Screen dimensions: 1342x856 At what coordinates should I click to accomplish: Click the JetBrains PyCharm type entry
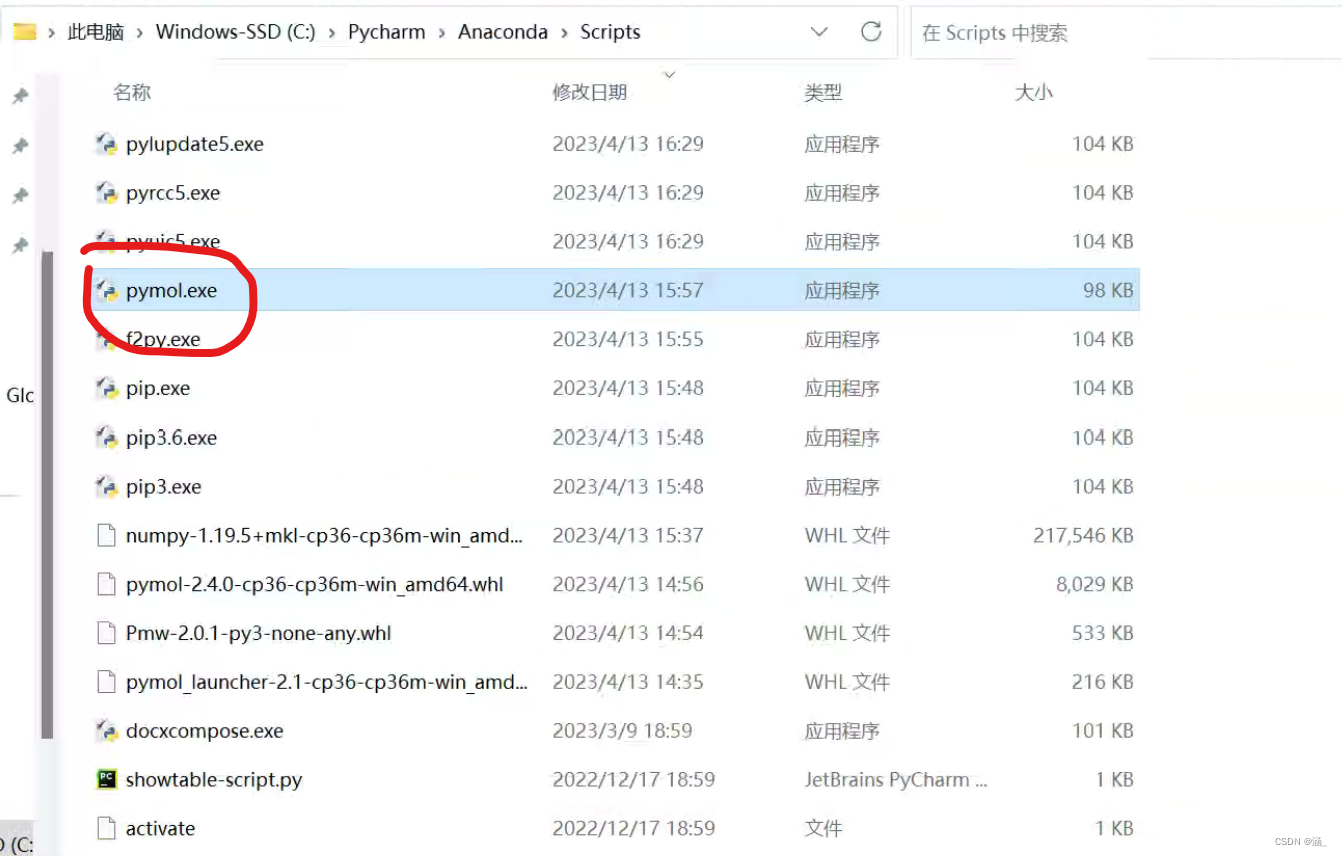(896, 780)
